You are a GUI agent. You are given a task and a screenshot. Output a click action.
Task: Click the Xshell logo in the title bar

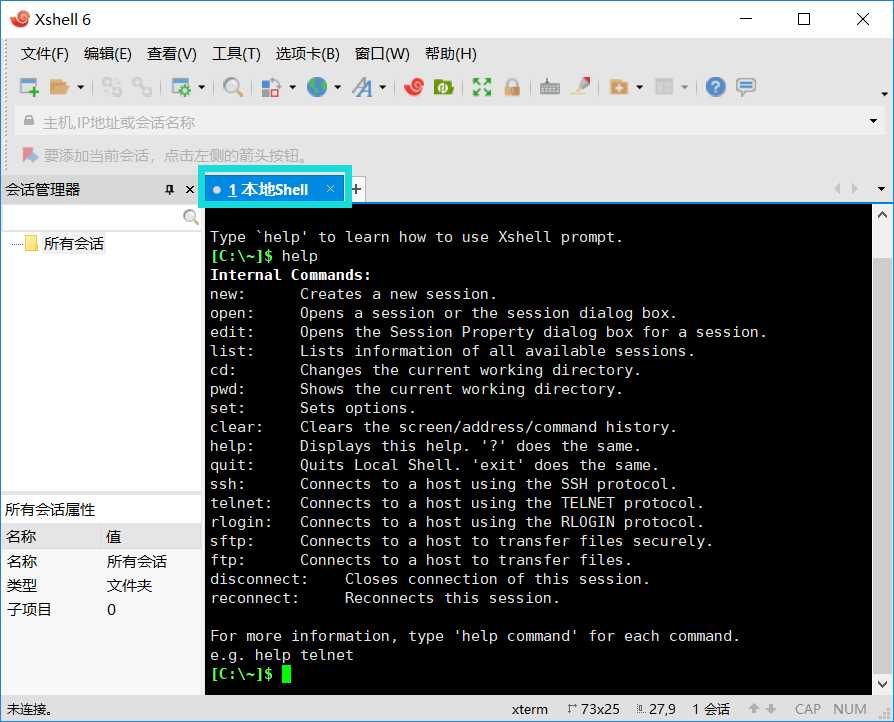pyautogui.click(x=20, y=19)
